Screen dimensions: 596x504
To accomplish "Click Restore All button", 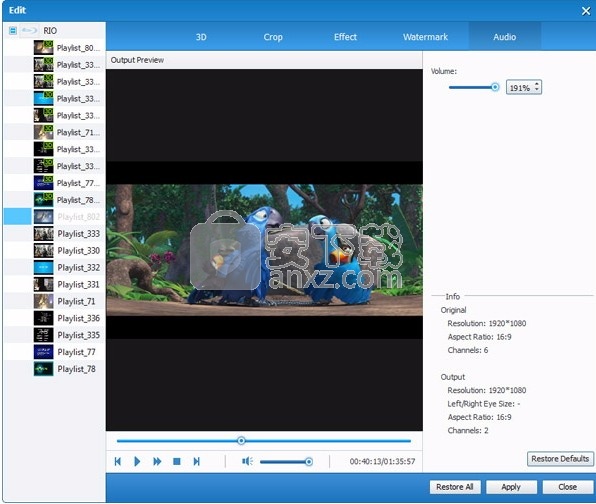I will point(455,487).
